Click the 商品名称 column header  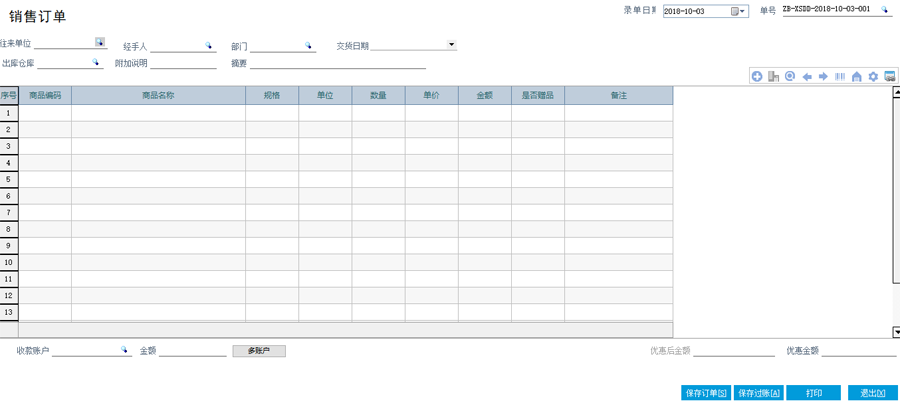pyautogui.click(x=158, y=96)
